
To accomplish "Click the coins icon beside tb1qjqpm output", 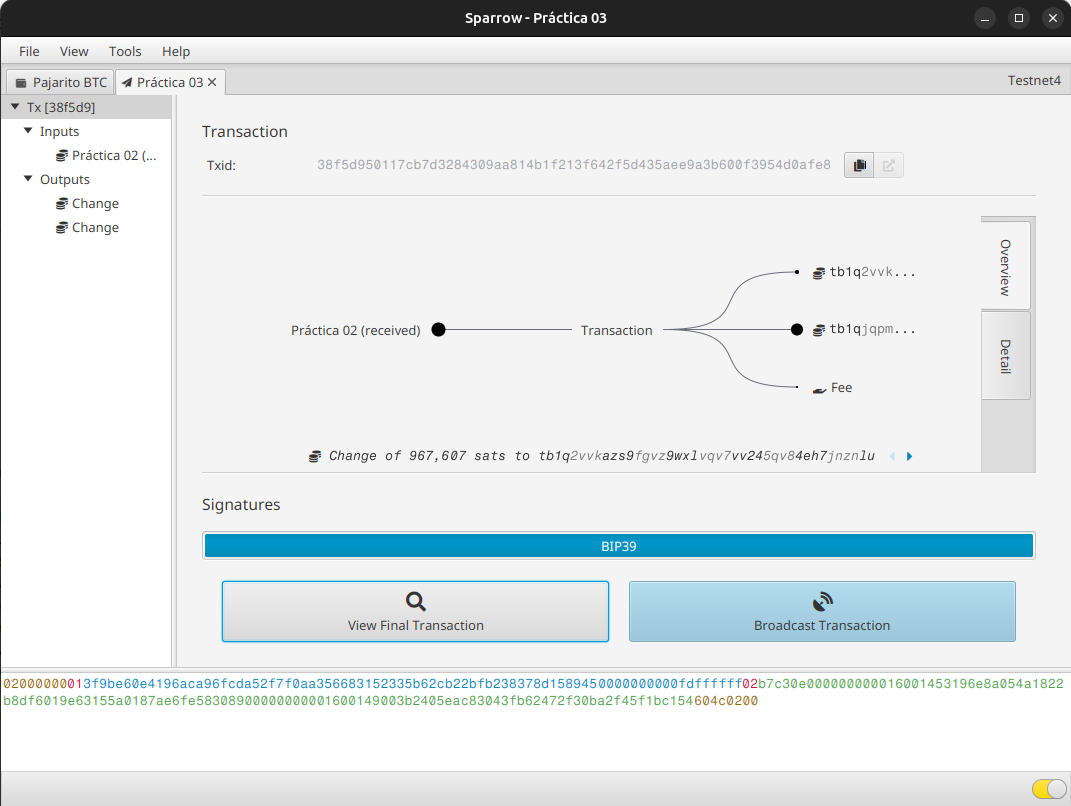I will point(818,330).
